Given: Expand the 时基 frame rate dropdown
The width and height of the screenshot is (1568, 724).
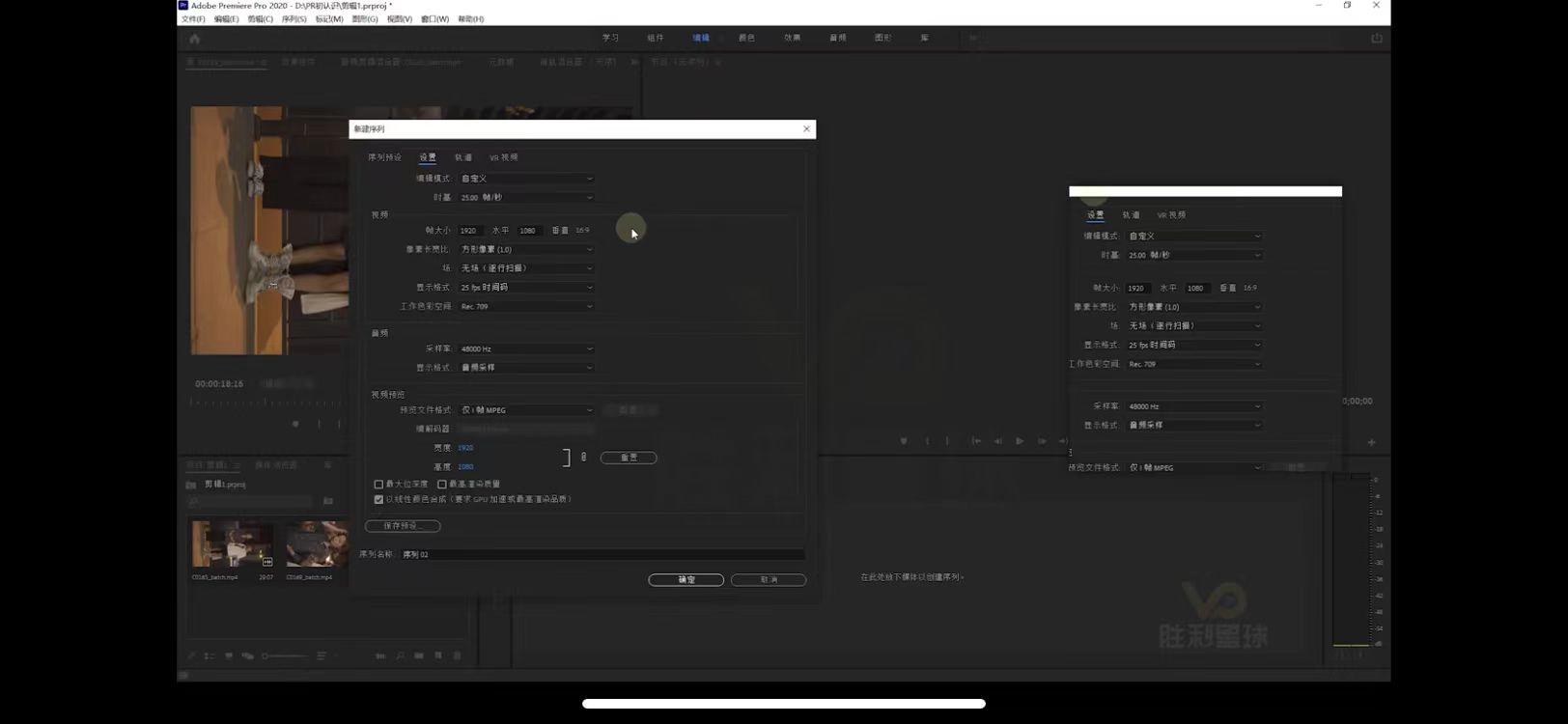Looking at the screenshot, I should tap(526, 198).
